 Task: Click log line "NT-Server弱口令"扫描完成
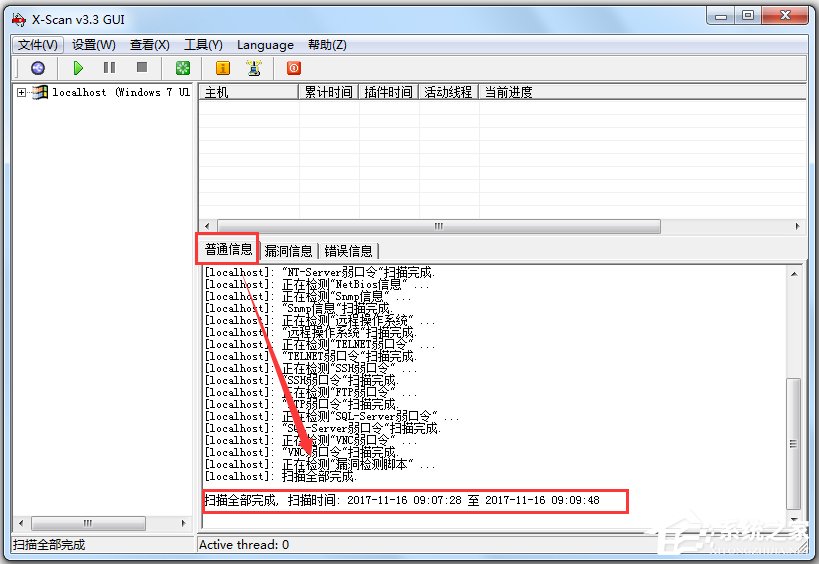pos(320,272)
